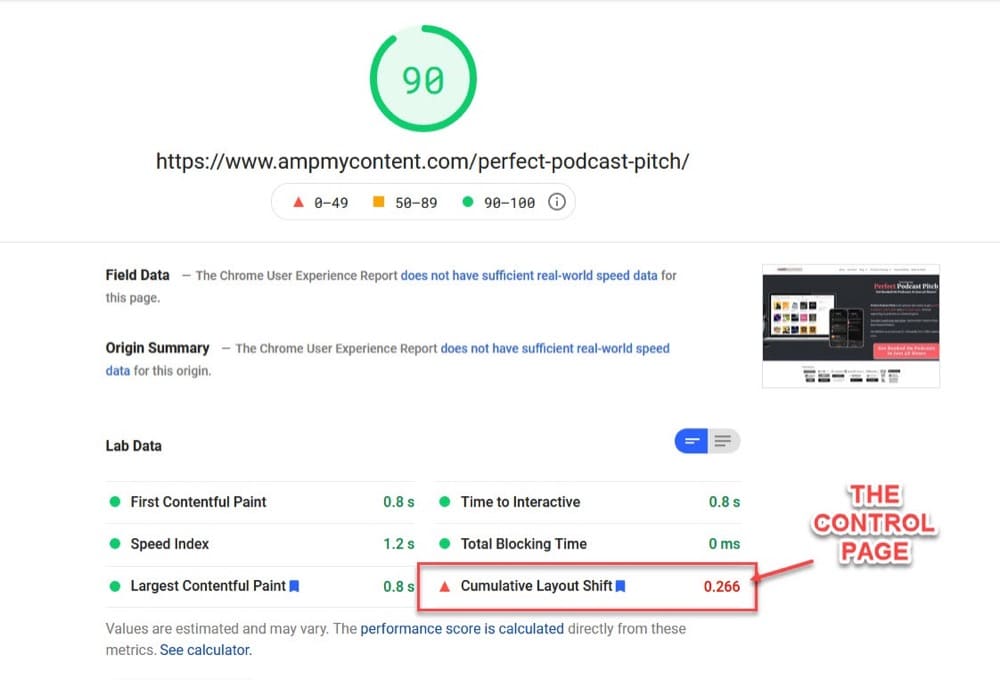Click the circular performance score gauge showing 90
Screen dimensions: 1000x680
423,78
